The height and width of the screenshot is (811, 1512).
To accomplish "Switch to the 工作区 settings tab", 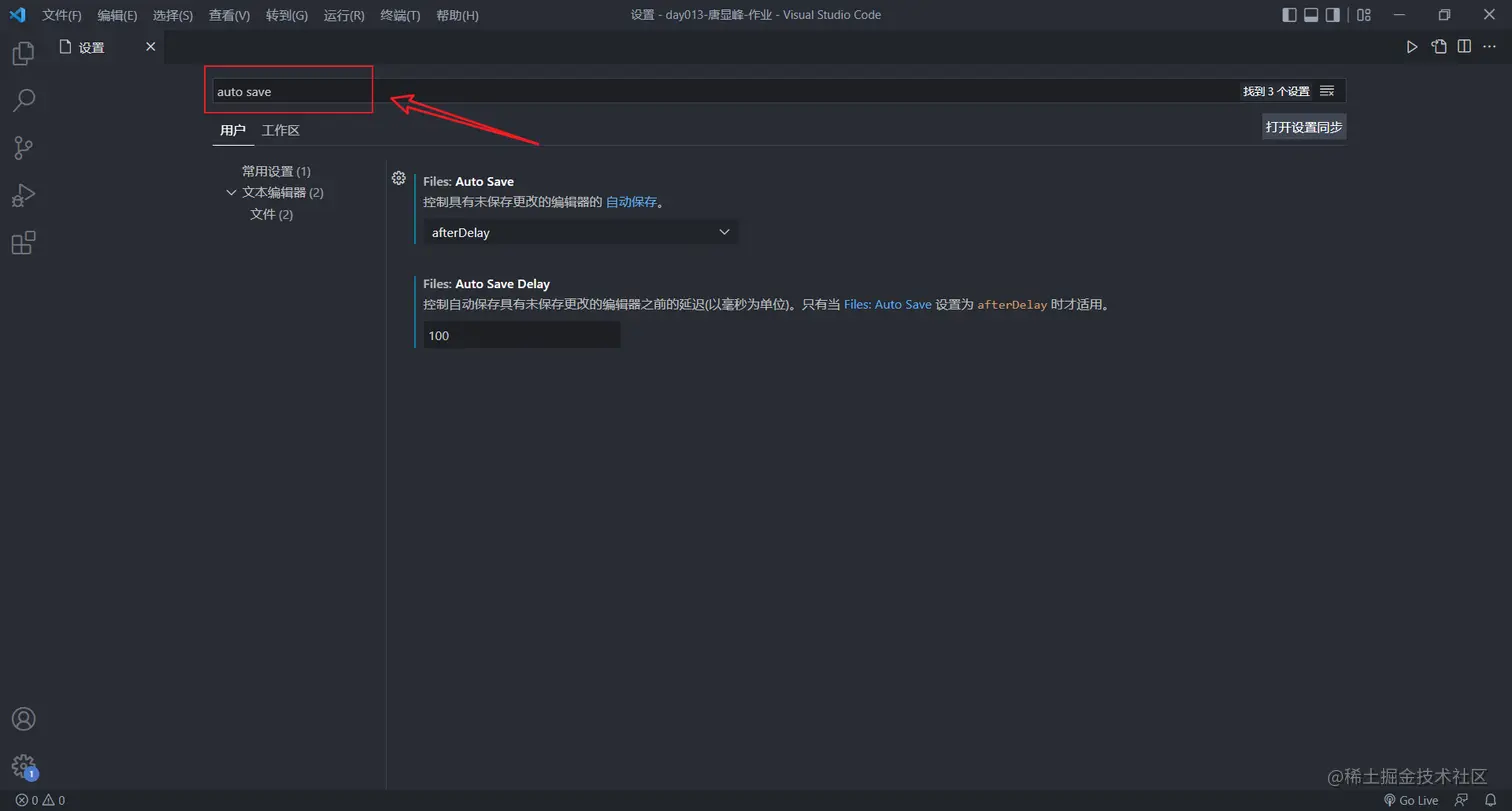I will 281,130.
